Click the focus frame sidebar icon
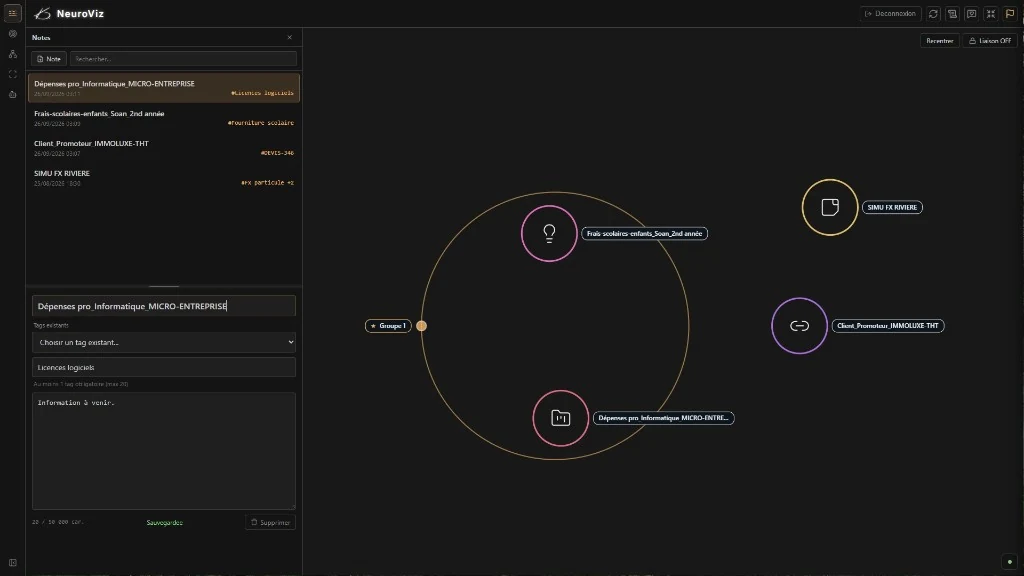 click(x=12, y=74)
